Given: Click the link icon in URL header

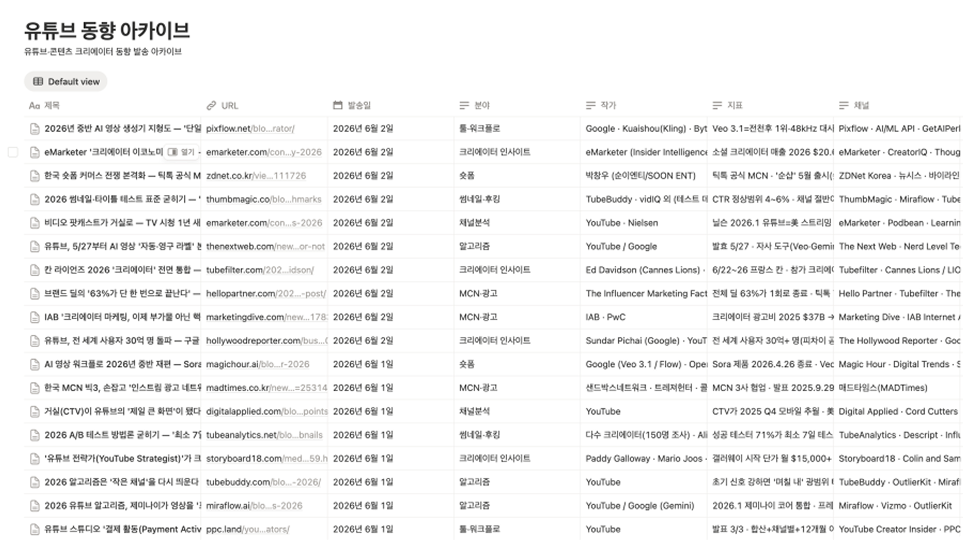Looking at the screenshot, I should [x=211, y=106].
